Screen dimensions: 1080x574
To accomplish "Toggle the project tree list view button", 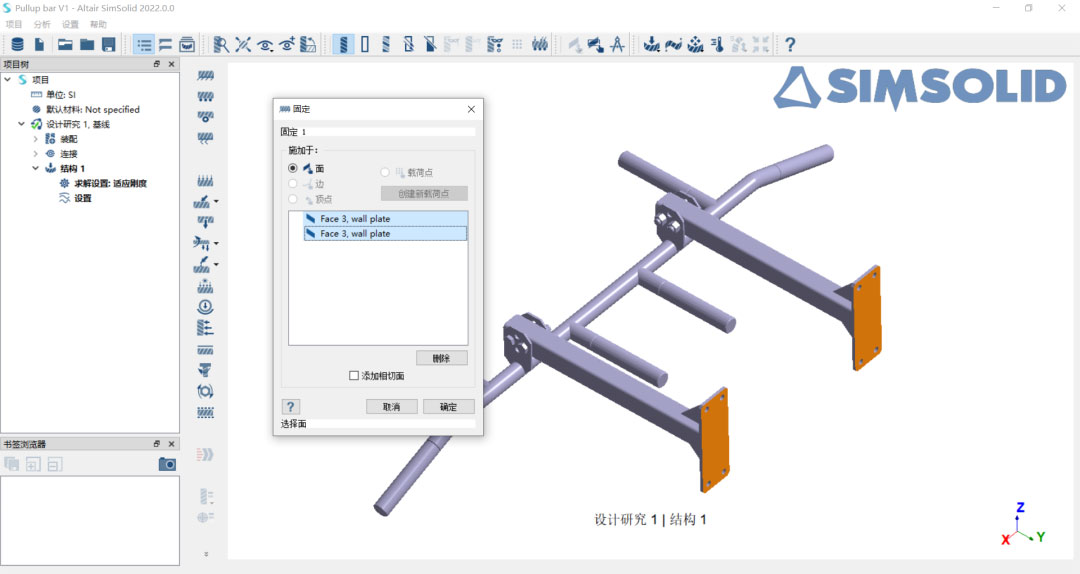I will tap(144, 44).
